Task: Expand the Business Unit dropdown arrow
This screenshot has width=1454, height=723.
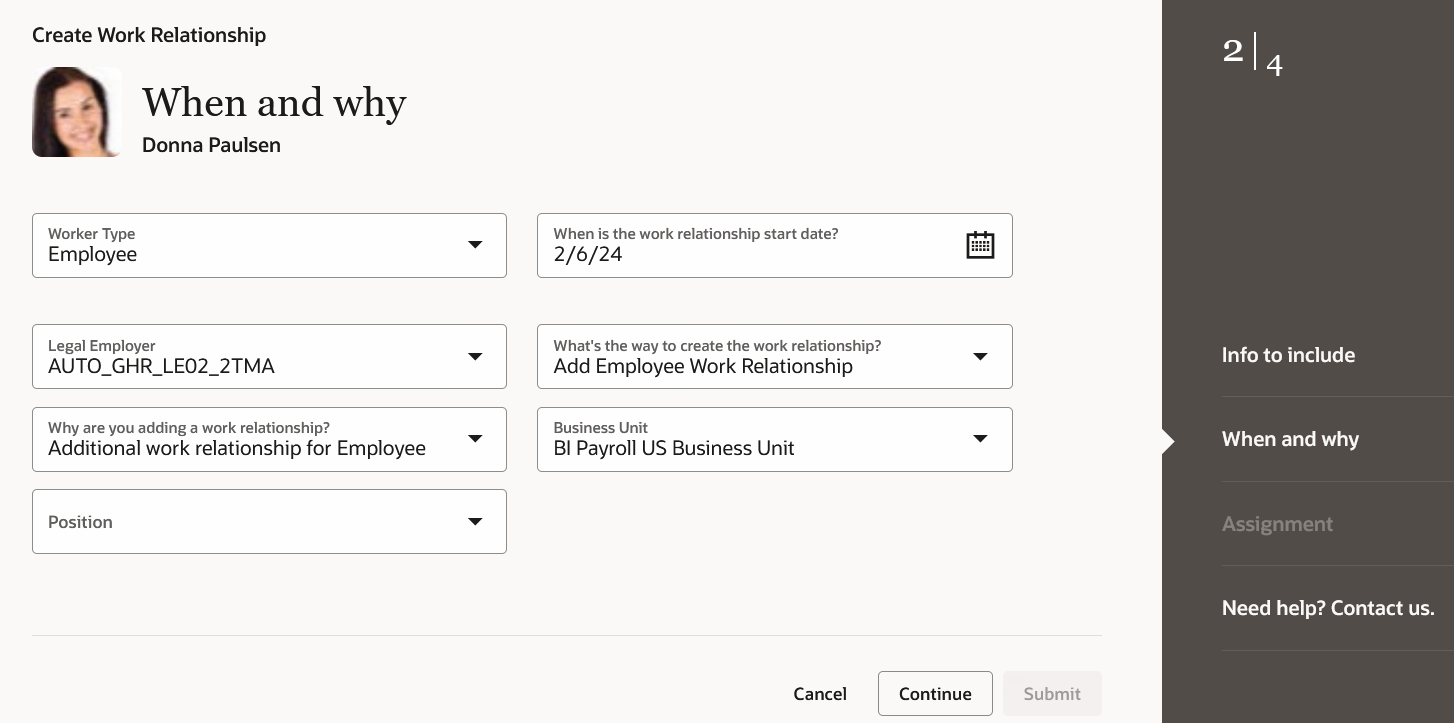Action: pos(980,439)
